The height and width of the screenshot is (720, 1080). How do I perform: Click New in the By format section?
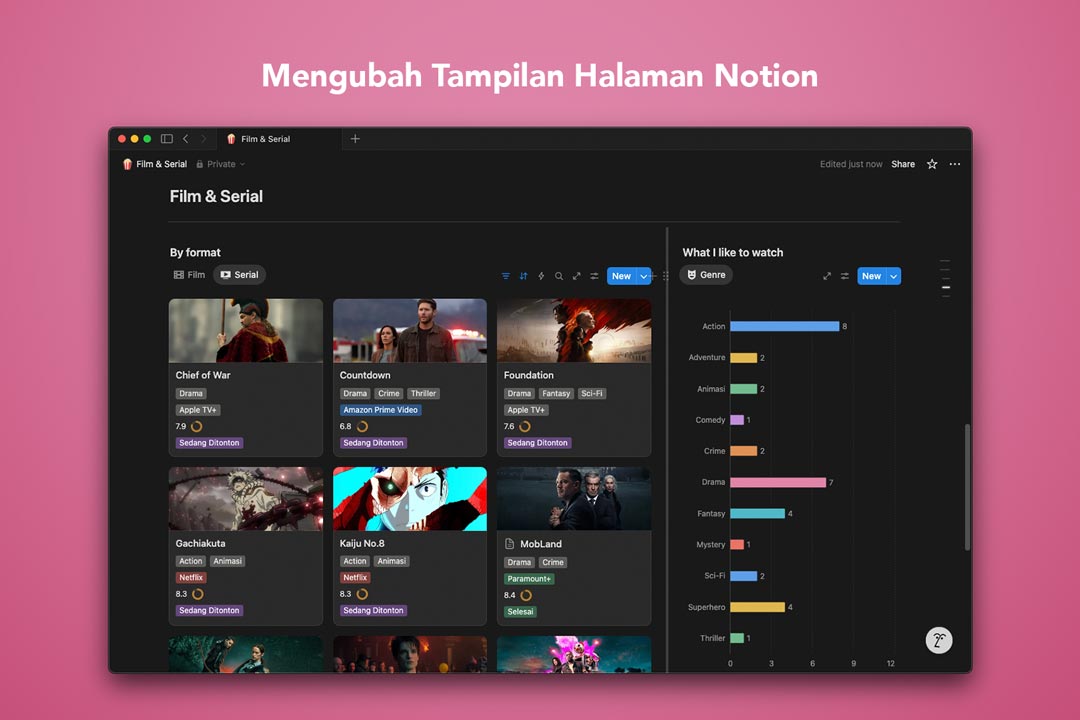pyautogui.click(x=621, y=276)
